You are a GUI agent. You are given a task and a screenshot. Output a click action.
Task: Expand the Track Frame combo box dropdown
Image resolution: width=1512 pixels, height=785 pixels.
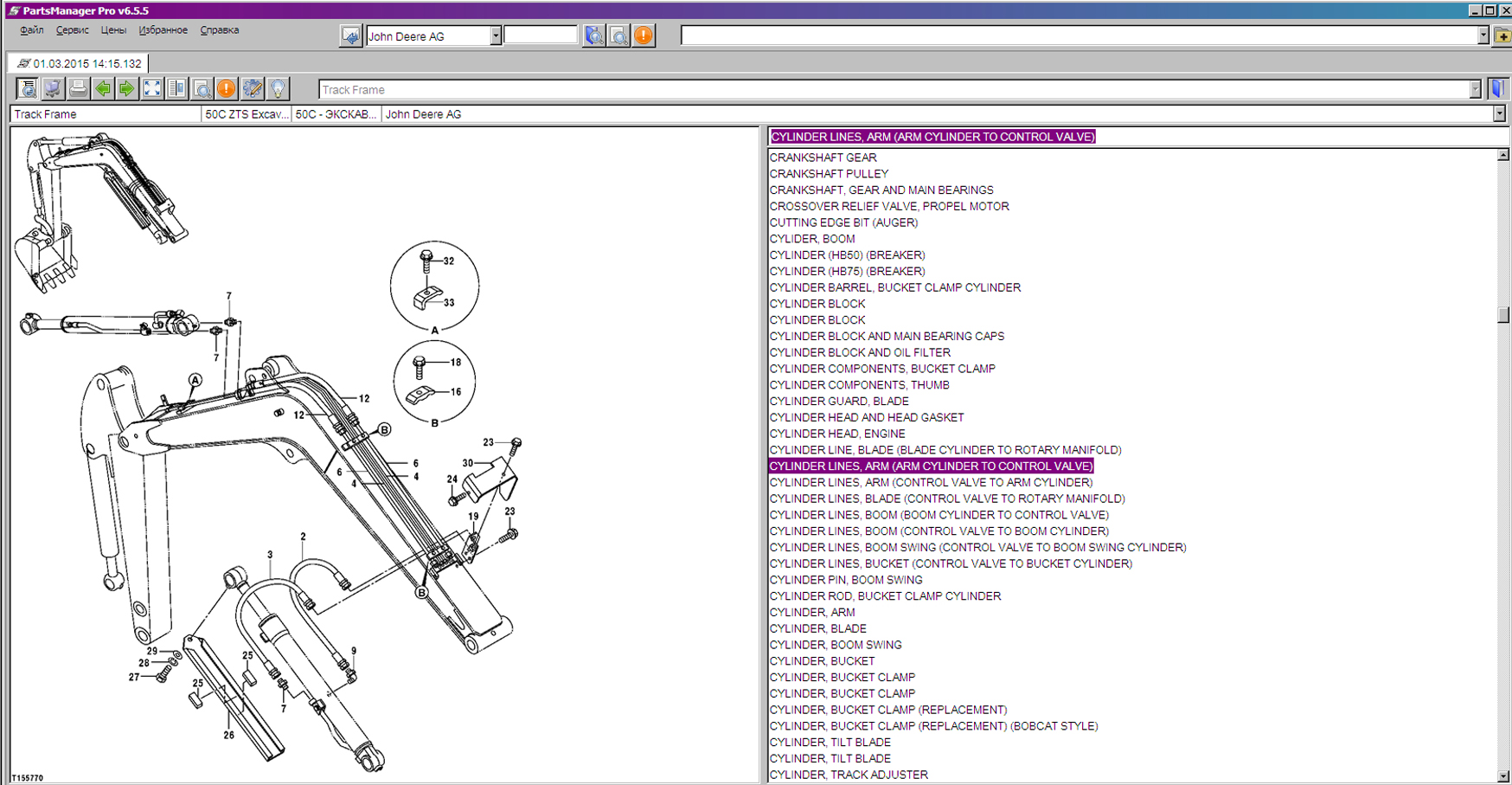[1475, 90]
